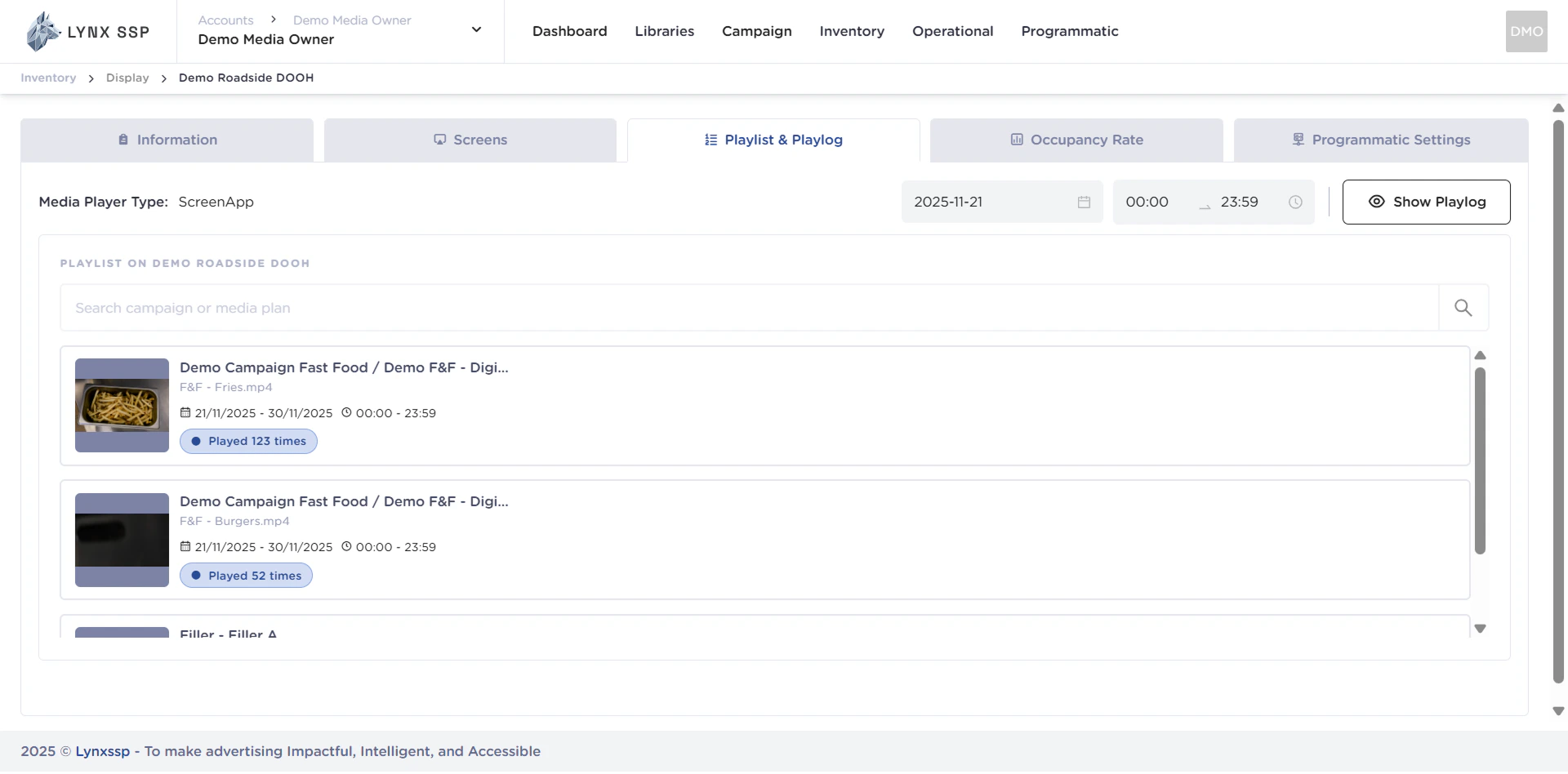1568x774 pixels.
Task: Click the Lynx SSP logo
Action: pyautogui.click(x=86, y=31)
